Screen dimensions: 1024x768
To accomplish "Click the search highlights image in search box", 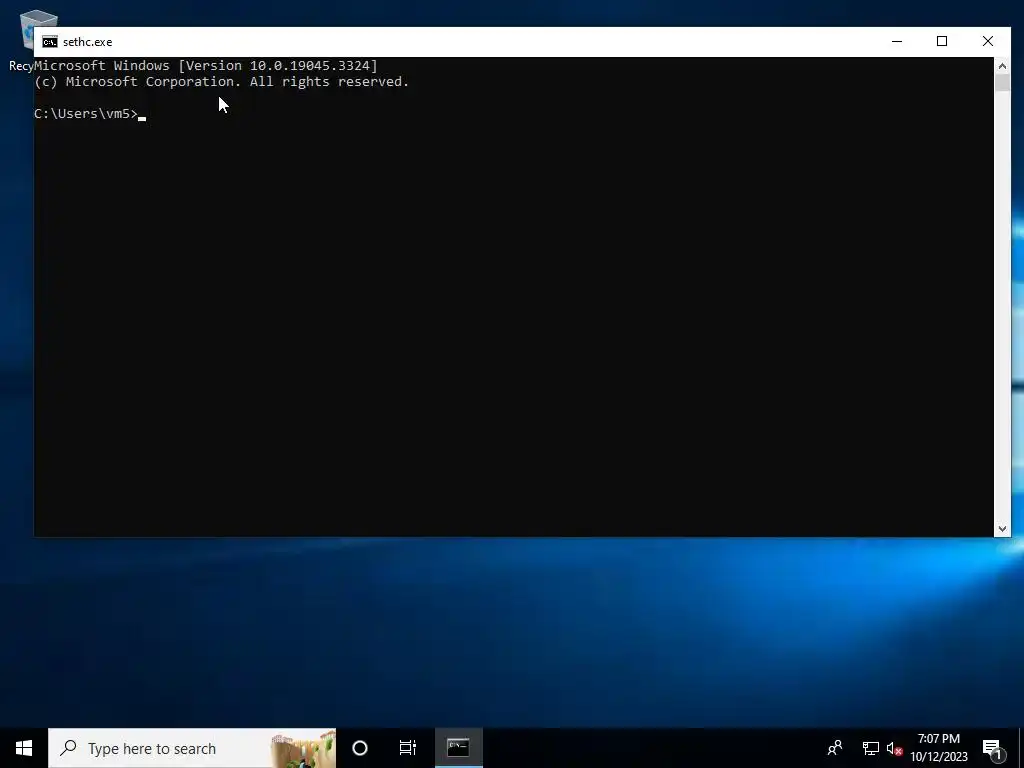I will pos(303,750).
